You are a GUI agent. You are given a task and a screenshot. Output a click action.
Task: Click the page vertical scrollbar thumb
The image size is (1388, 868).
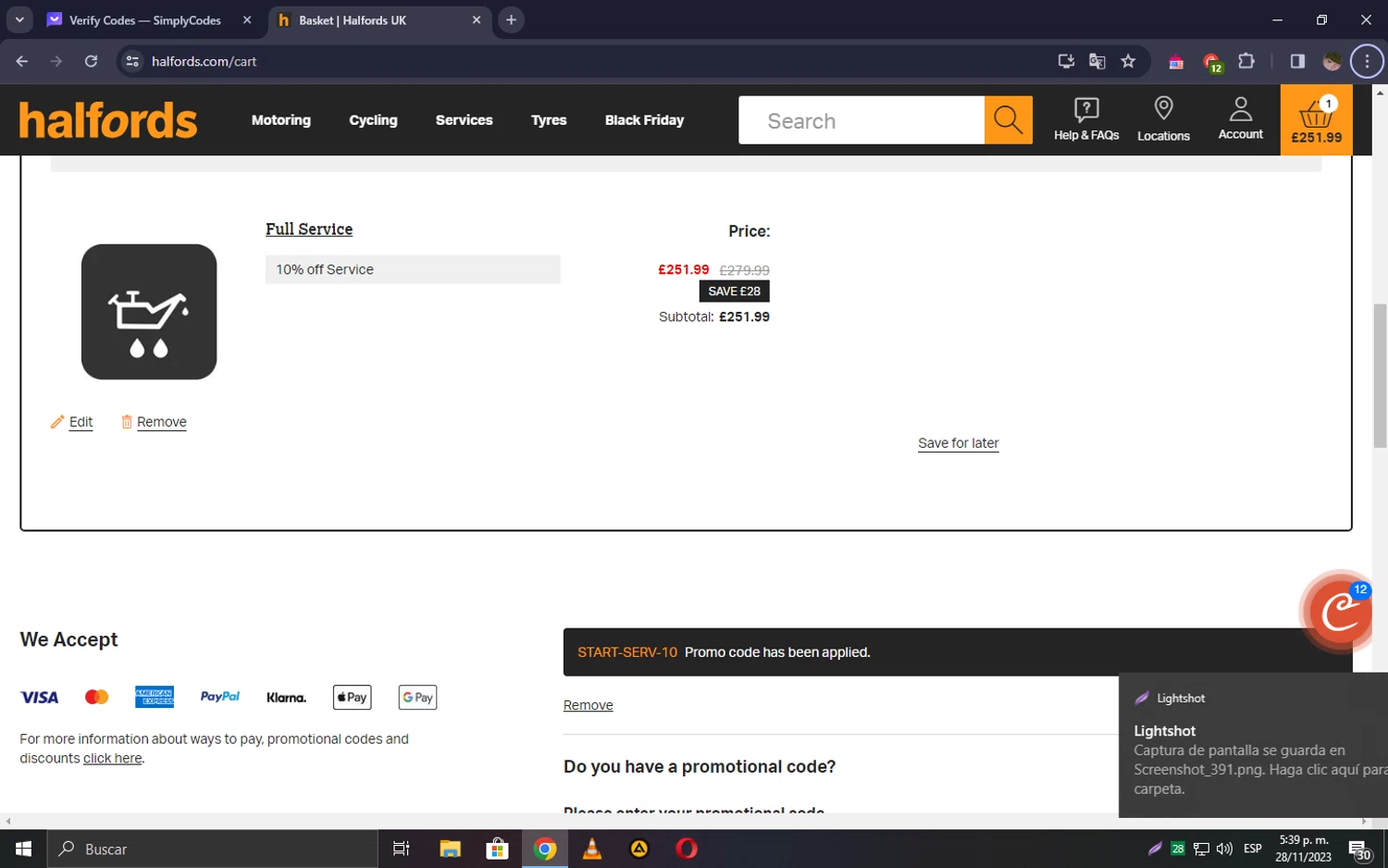pyautogui.click(x=1380, y=375)
